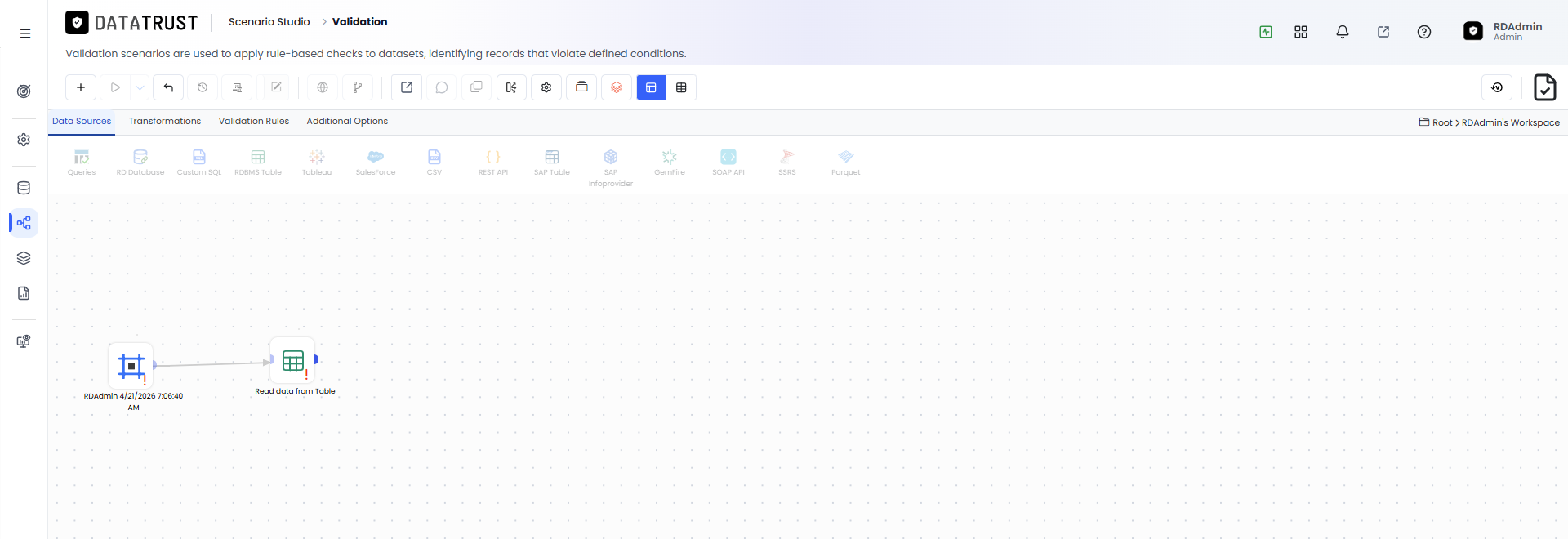Click the header external link icon
This screenshot has width=1568, height=539.
pyautogui.click(x=1383, y=32)
